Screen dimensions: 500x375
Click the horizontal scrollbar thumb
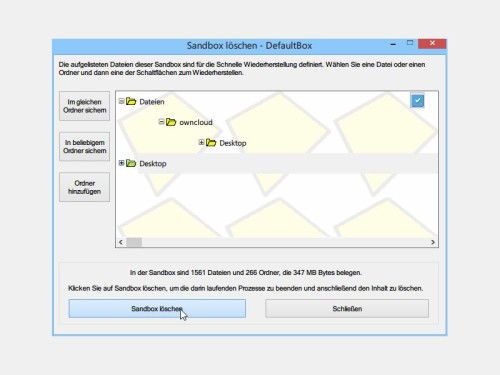click(134, 242)
